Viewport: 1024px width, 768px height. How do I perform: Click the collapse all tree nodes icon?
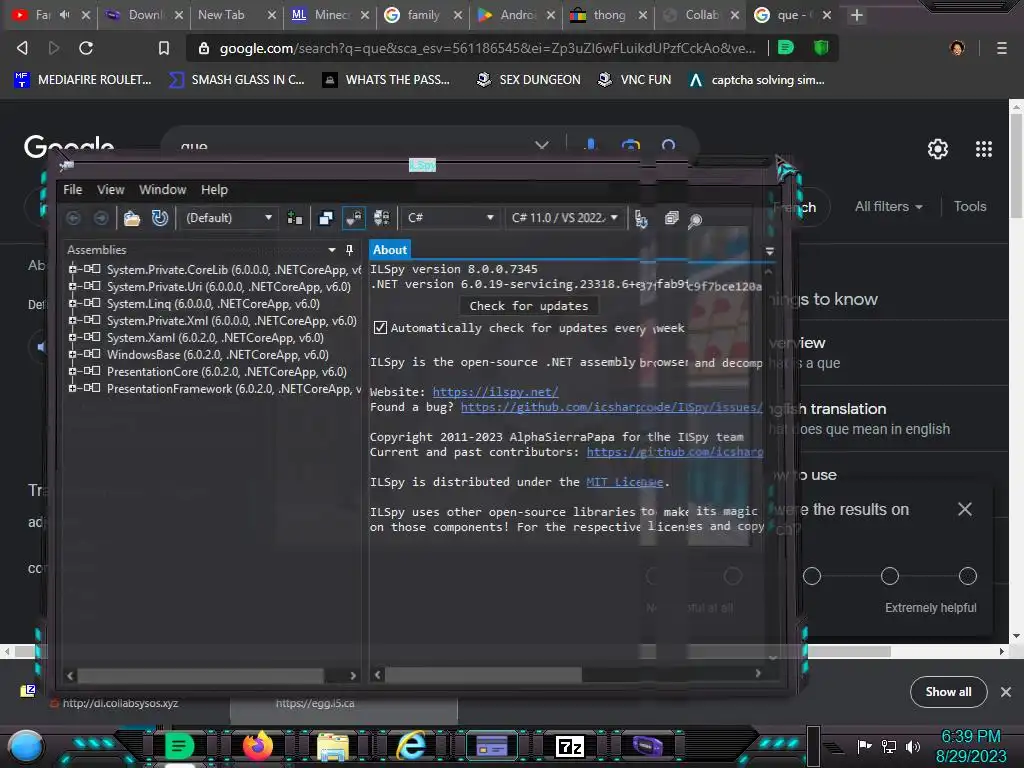[x=671, y=218]
